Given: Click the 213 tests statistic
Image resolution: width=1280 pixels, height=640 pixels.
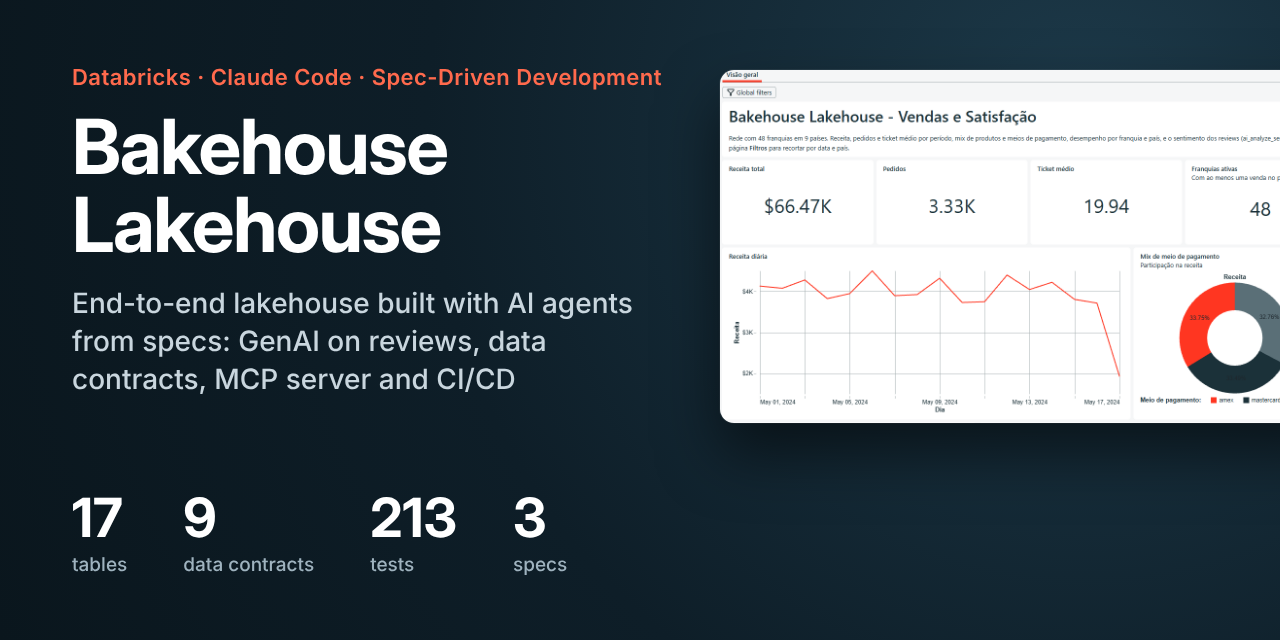Looking at the screenshot, I should coord(413,535).
